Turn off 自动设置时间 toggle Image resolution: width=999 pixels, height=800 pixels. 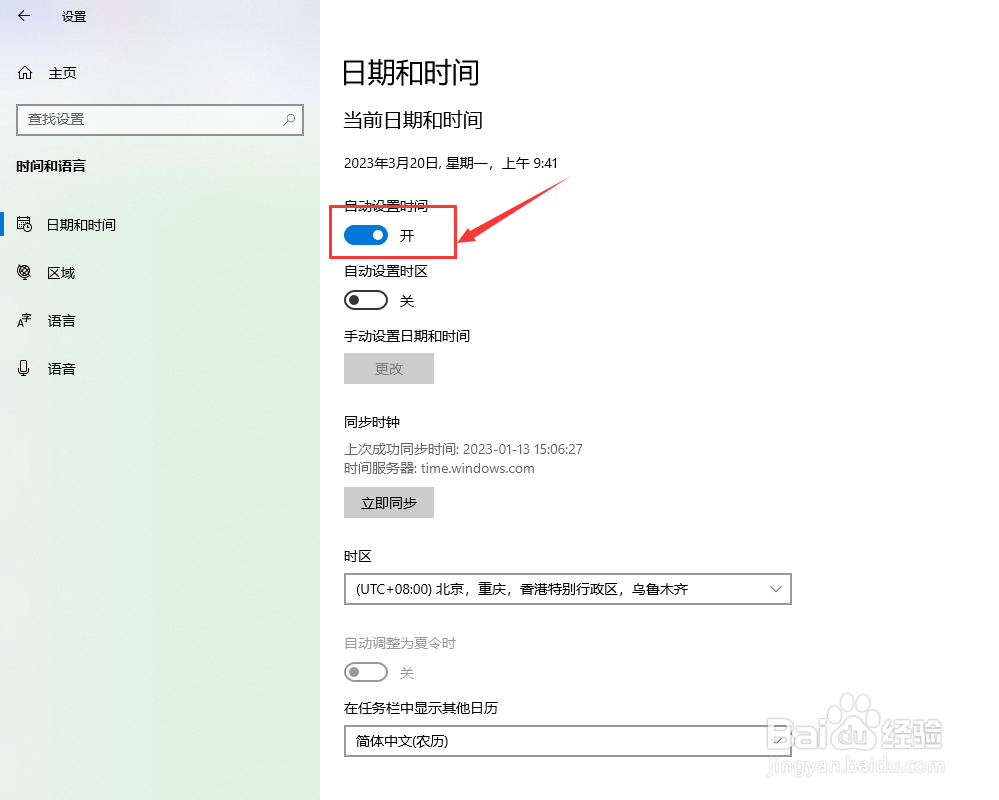point(366,236)
